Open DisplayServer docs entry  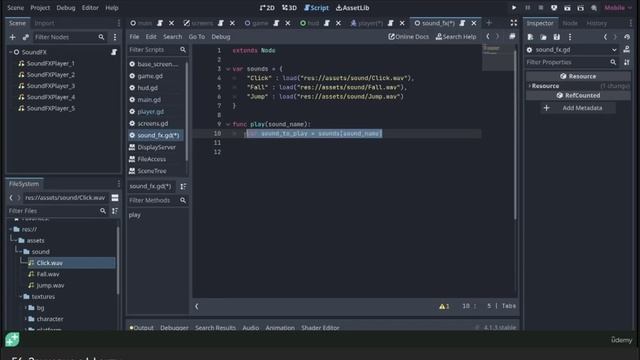[x=156, y=147]
